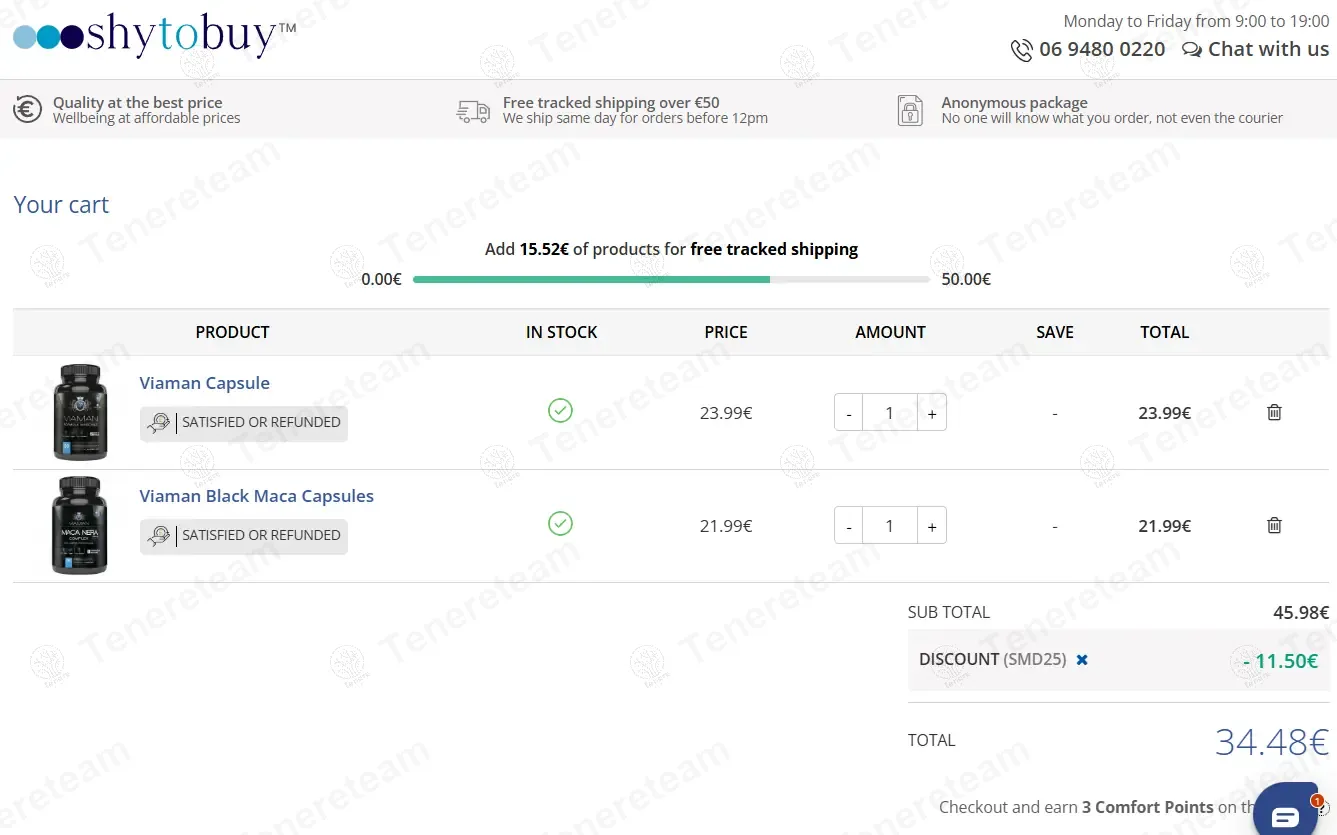Click in-stock checkmark for Viaman Capsule
This screenshot has width=1337, height=835.
561,410
